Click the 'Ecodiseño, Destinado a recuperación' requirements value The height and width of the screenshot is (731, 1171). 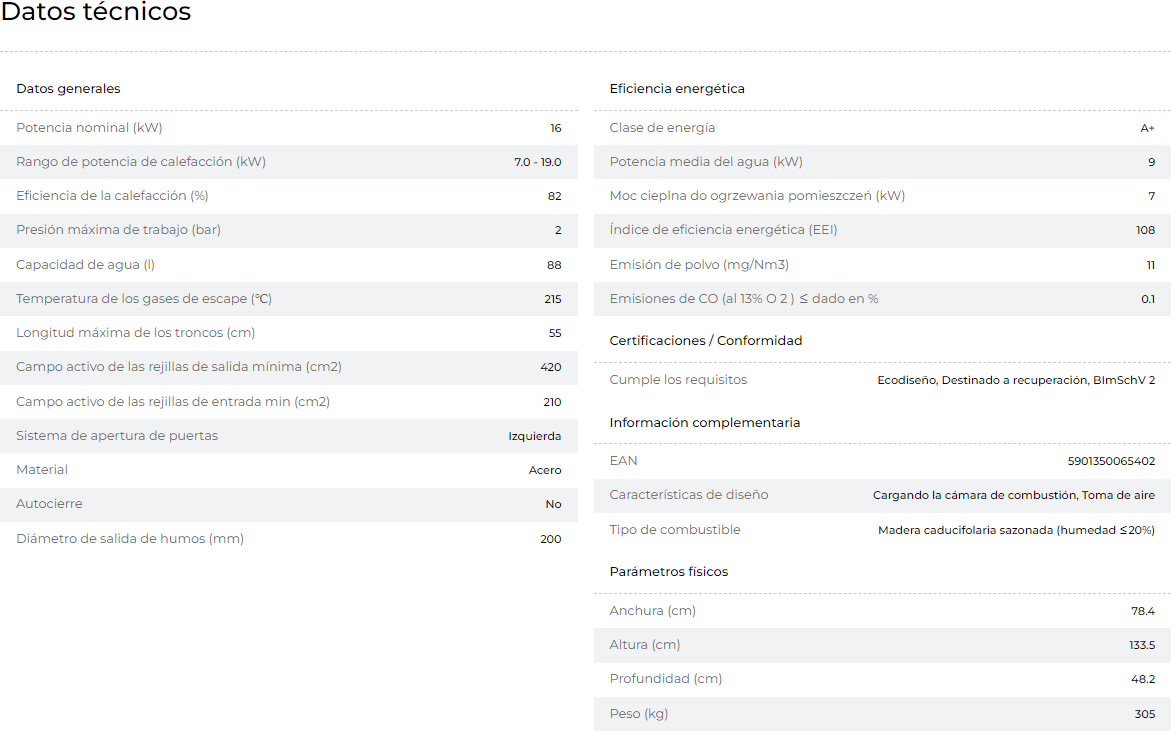point(1016,380)
